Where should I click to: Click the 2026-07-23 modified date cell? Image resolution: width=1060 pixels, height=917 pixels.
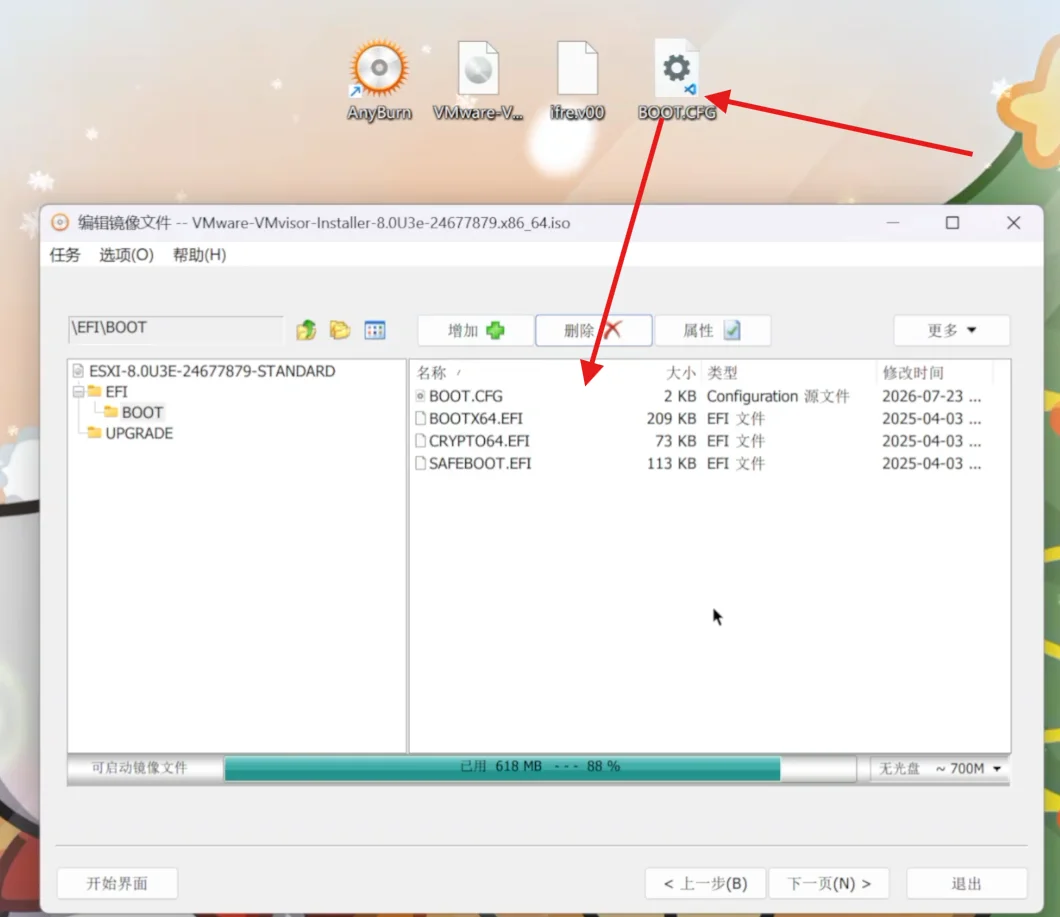coord(931,396)
